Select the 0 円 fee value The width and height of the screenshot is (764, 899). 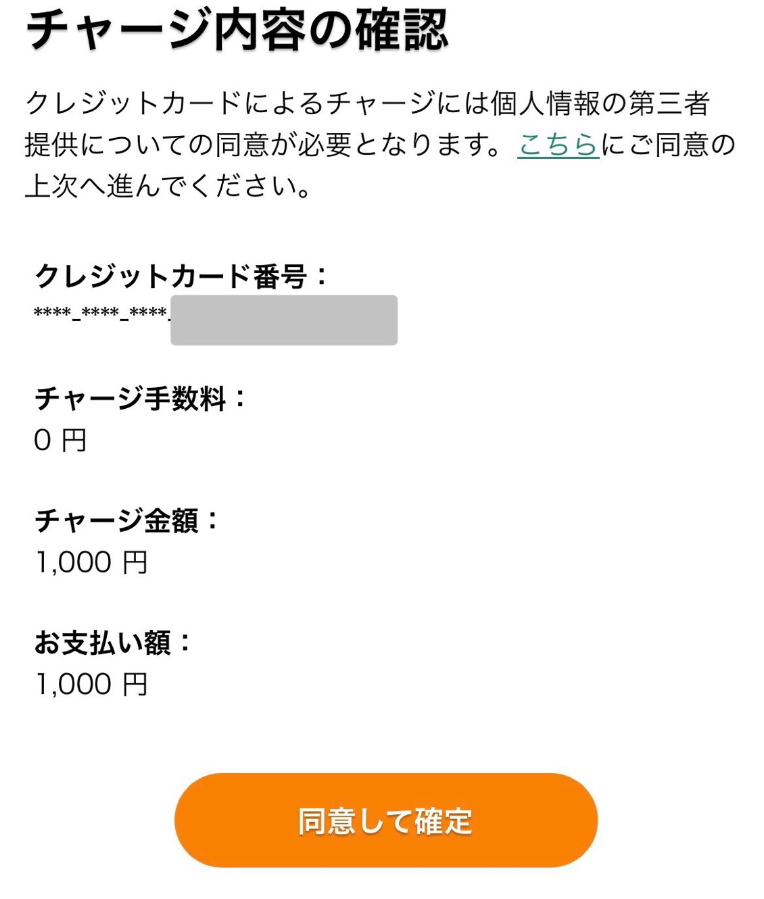click(60, 440)
